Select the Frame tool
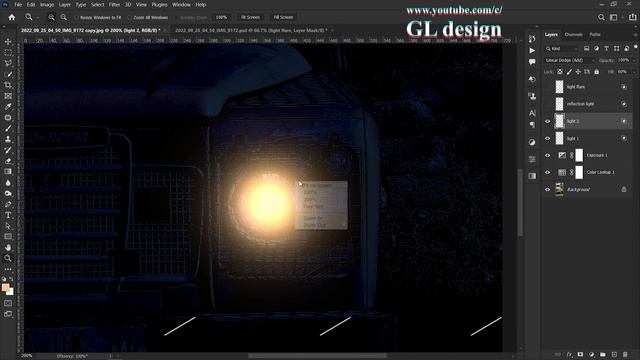The height and width of the screenshot is (360, 640). 8,96
